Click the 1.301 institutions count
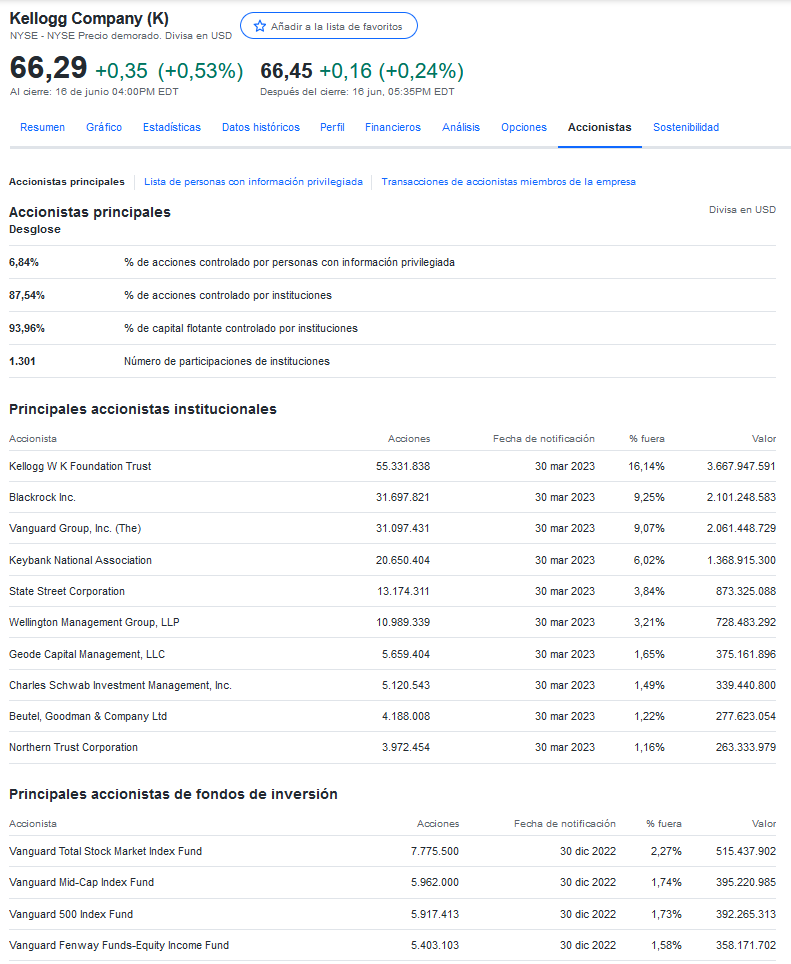 22,362
